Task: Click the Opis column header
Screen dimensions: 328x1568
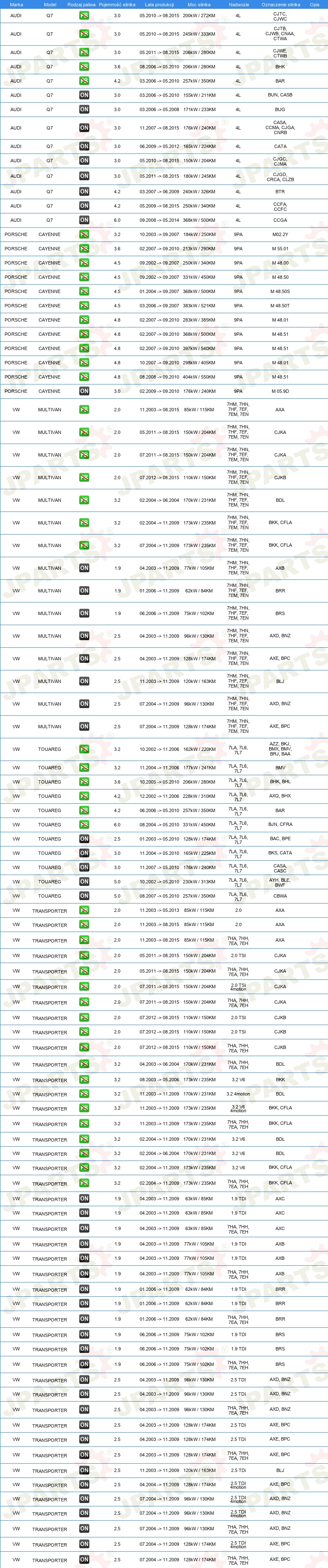Action: (x=315, y=4)
